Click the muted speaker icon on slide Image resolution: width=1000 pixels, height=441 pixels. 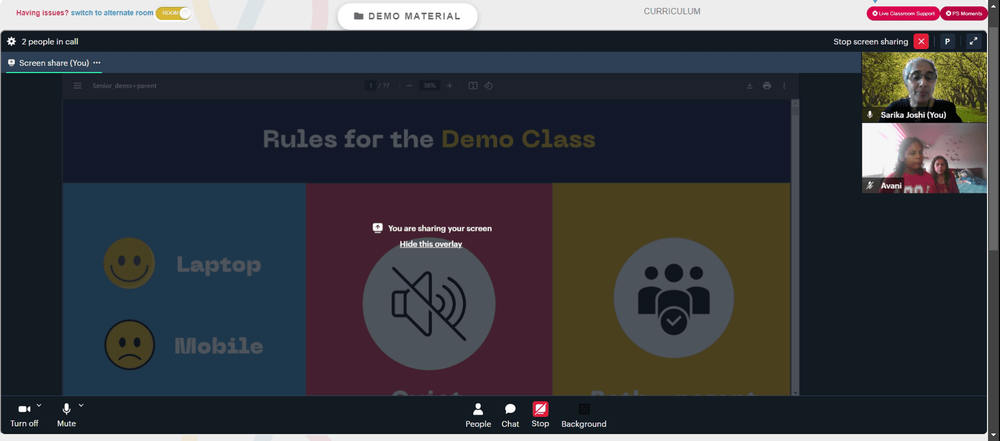(429, 303)
